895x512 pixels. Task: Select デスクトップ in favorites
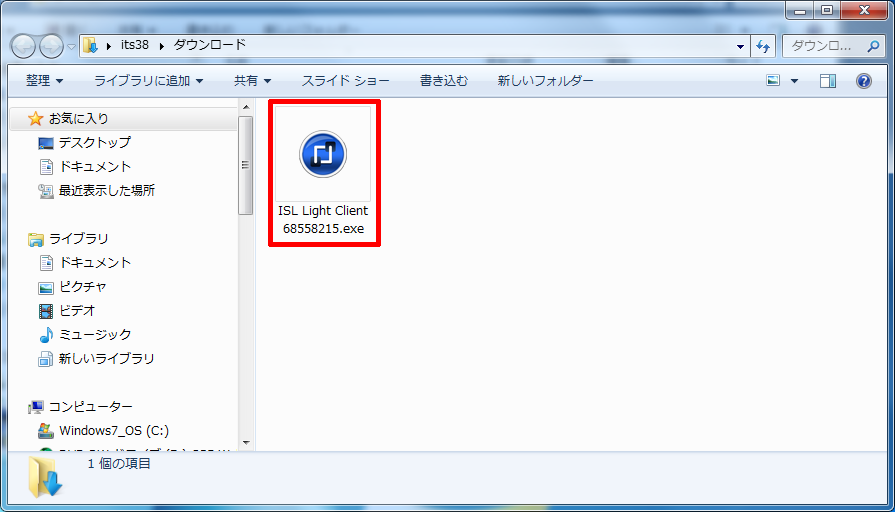pos(94,143)
